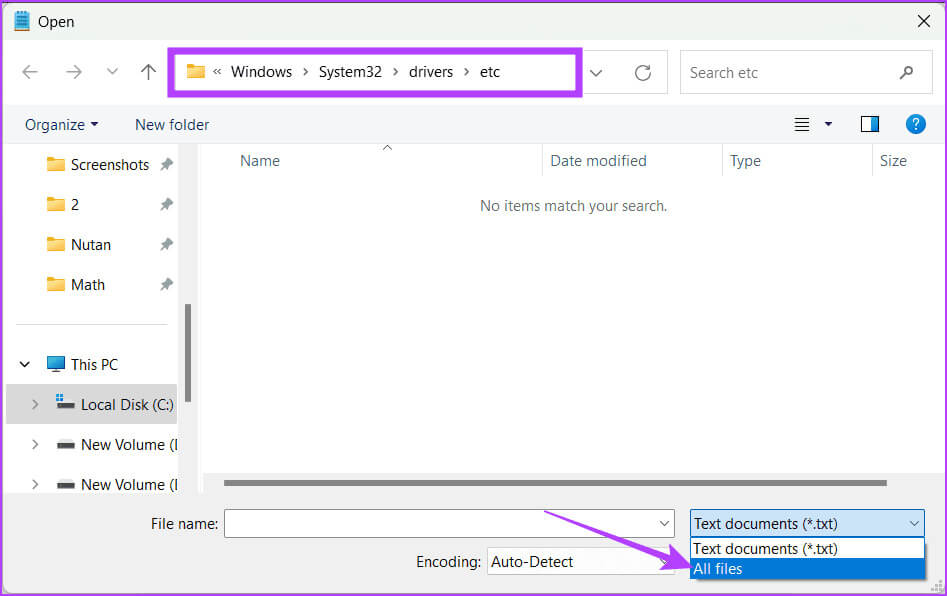Open the file type filter combo box

click(x=807, y=524)
